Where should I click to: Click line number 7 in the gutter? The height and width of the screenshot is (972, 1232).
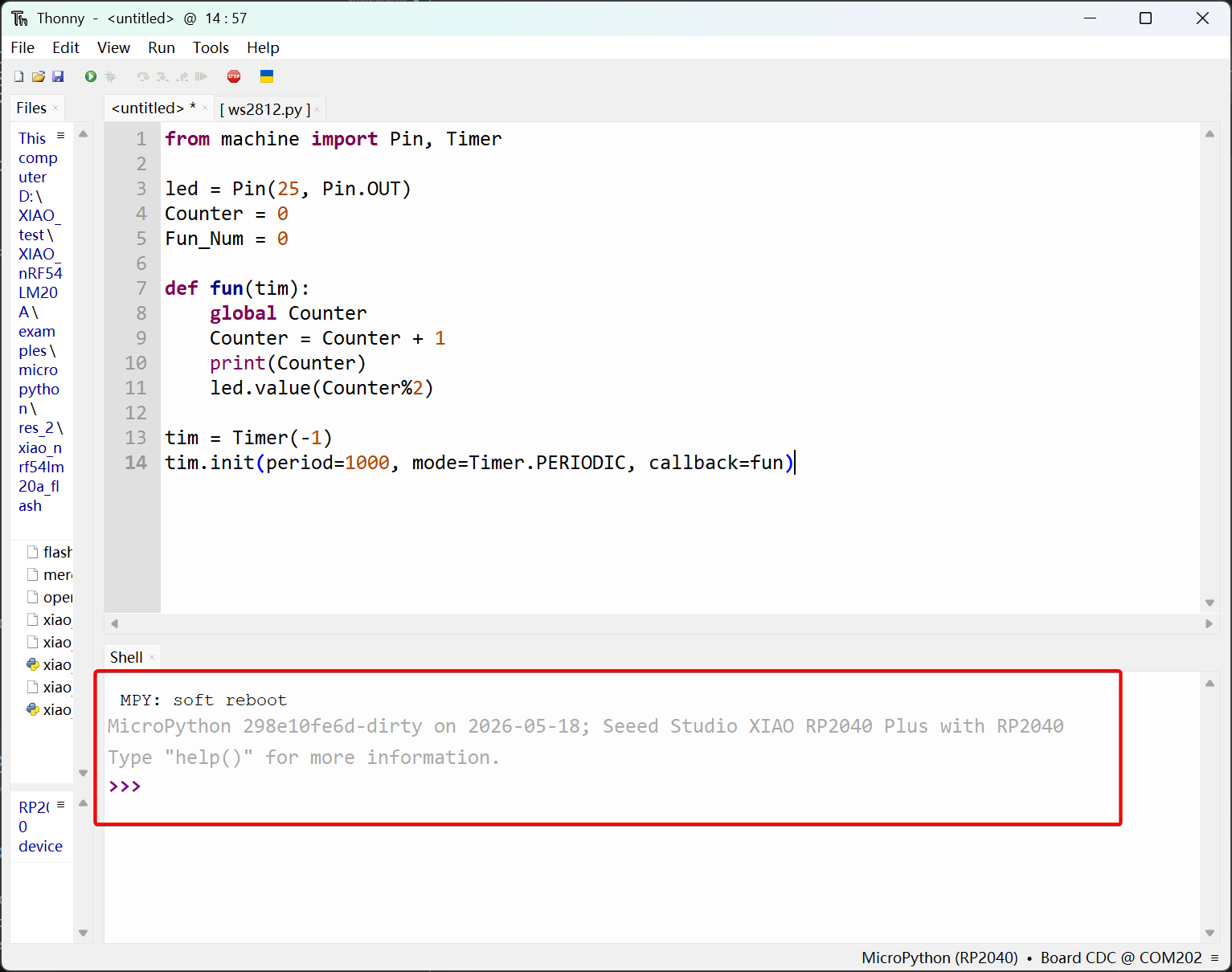coord(141,288)
